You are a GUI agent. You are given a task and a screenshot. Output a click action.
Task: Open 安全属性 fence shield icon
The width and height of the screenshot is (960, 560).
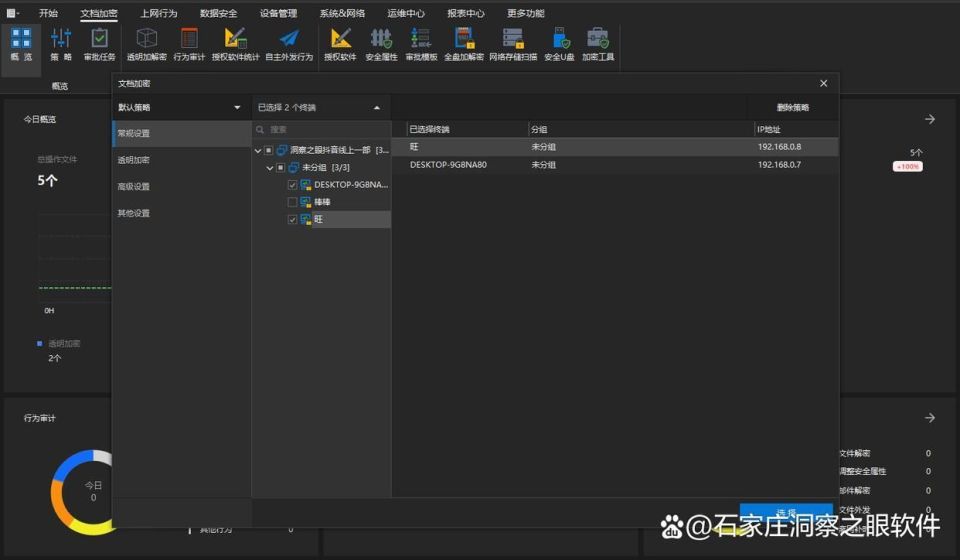coord(381,39)
